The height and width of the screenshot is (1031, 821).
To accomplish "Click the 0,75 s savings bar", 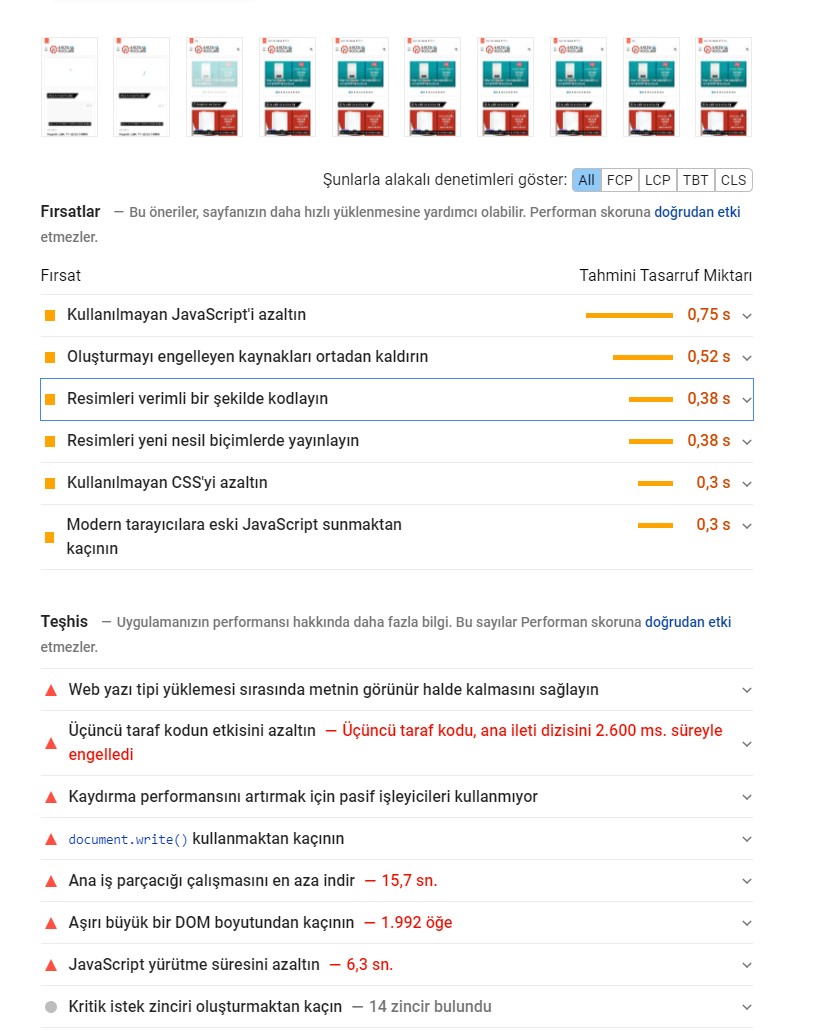I will click(629, 316).
